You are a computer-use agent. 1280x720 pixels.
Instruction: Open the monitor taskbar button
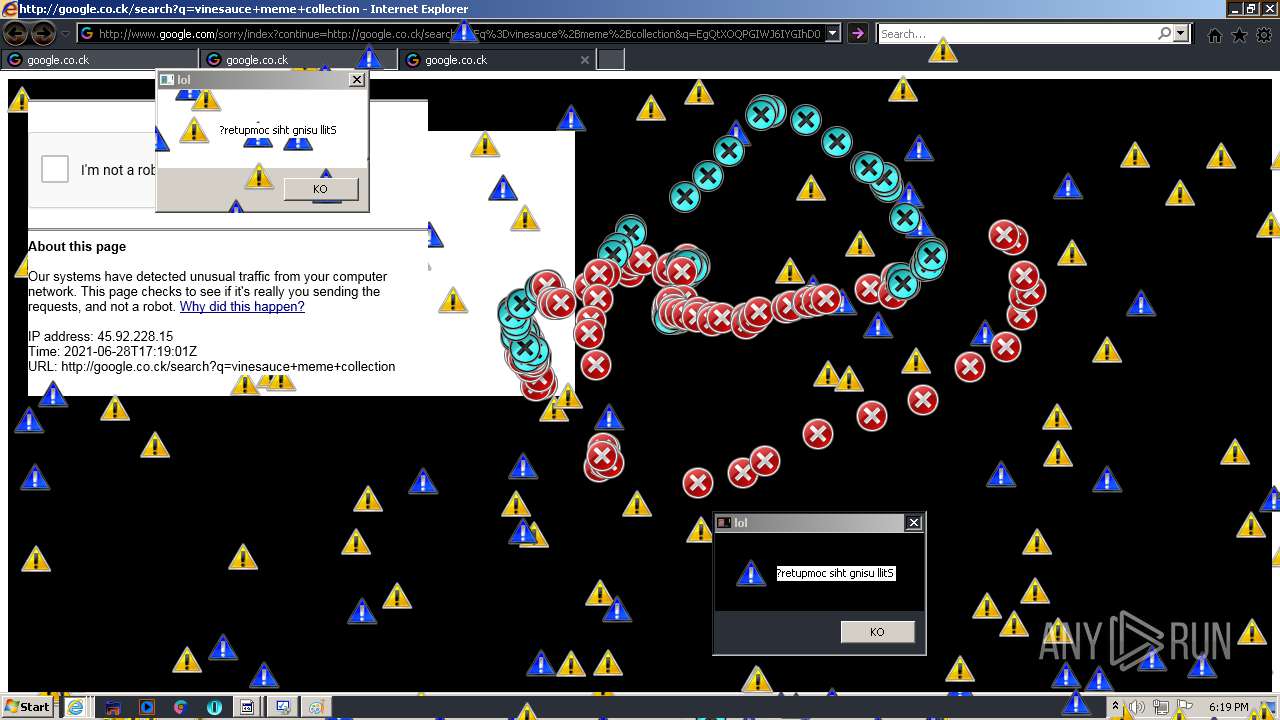click(283, 707)
